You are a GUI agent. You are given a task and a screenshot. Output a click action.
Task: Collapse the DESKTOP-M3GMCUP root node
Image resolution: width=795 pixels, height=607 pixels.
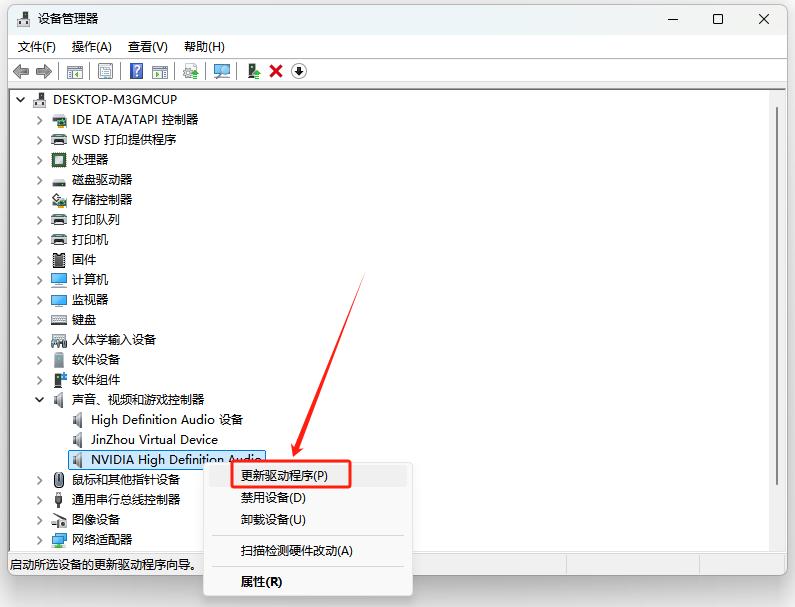pos(21,100)
